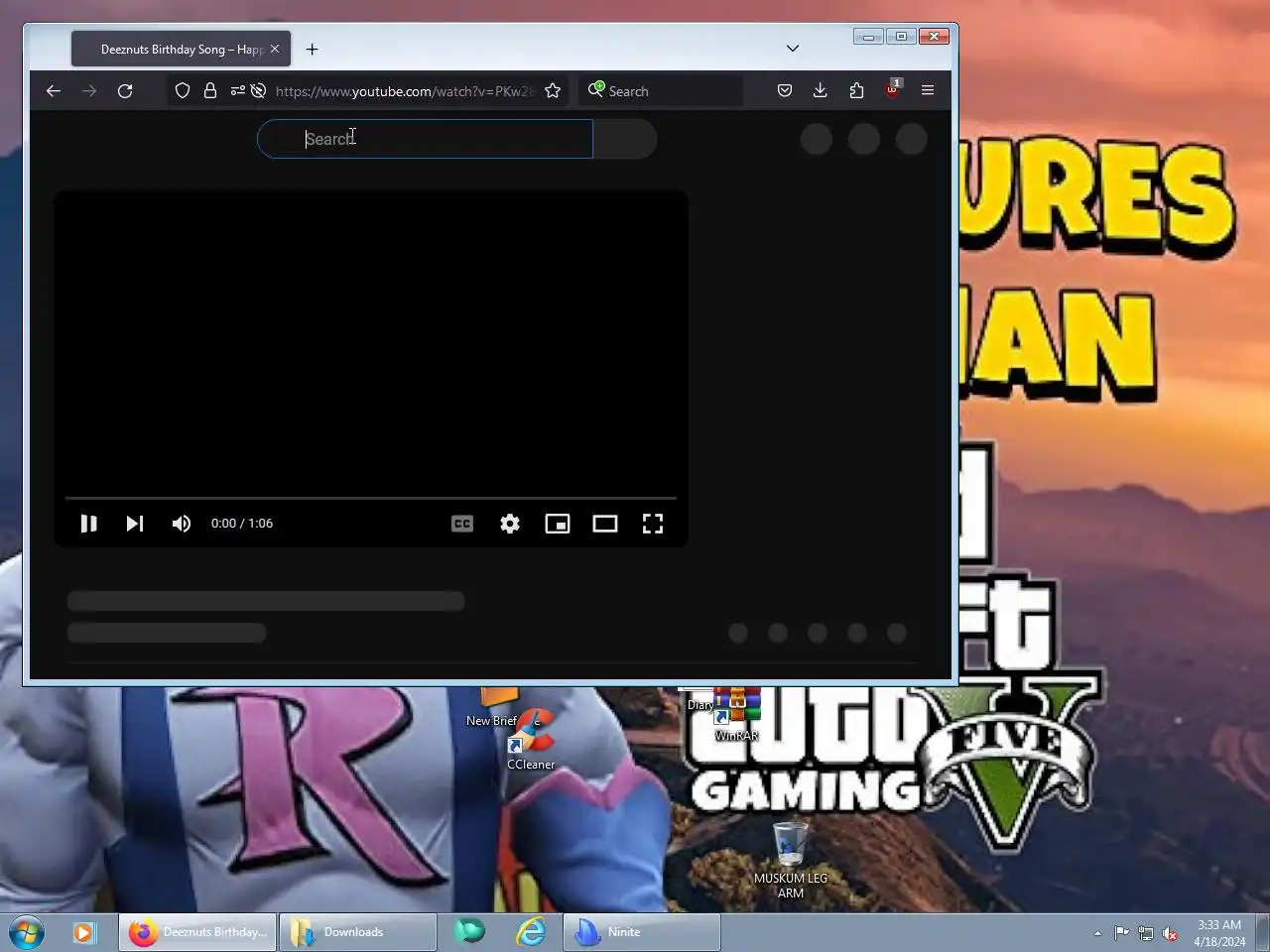1270x952 pixels.
Task: Open video settings gear
Action: pyautogui.click(x=510, y=524)
